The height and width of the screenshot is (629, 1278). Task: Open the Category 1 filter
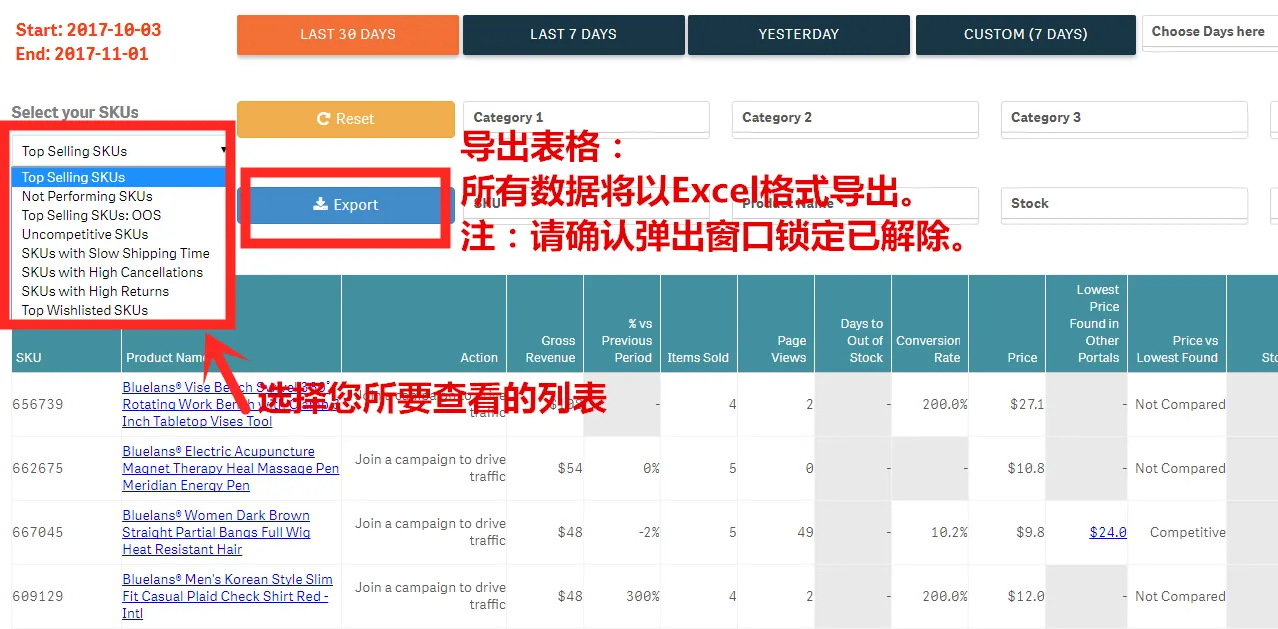click(586, 118)
